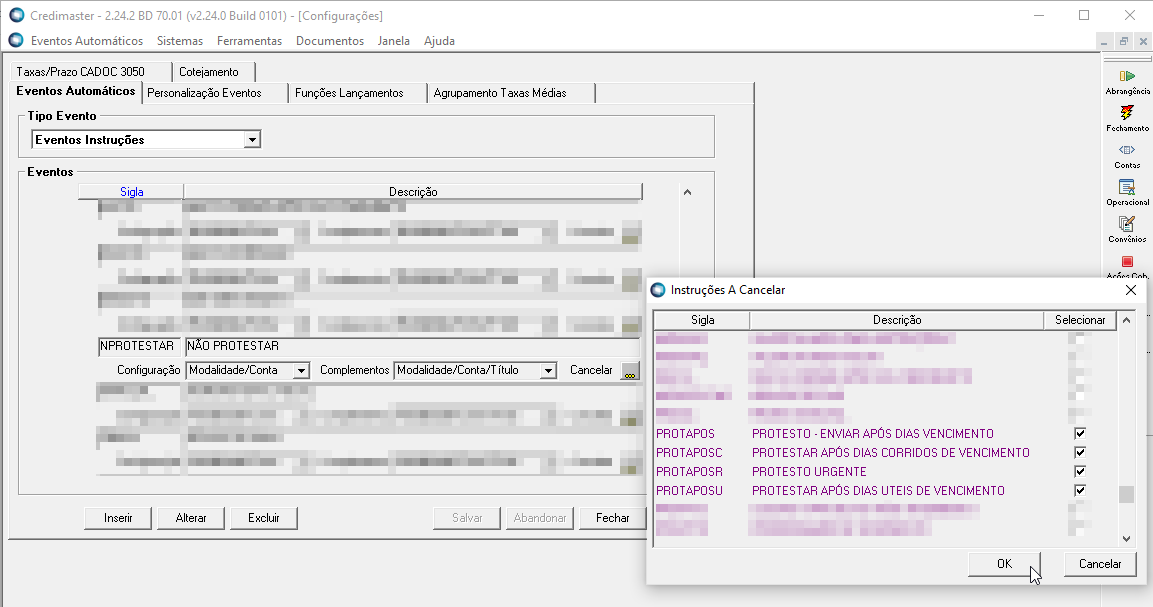Open the Complementos Modalidade/Conta/Título dropdown
This screenshot has width=1153, height=607.
click(x=548, y=371)
